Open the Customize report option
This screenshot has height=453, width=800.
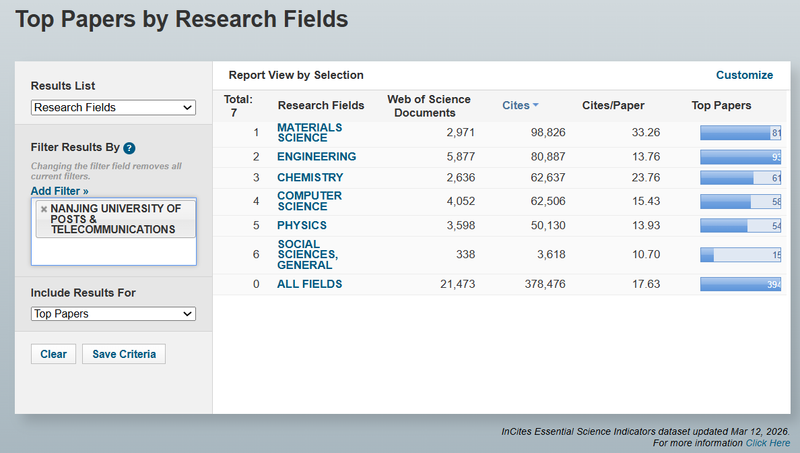coord(744,75)
